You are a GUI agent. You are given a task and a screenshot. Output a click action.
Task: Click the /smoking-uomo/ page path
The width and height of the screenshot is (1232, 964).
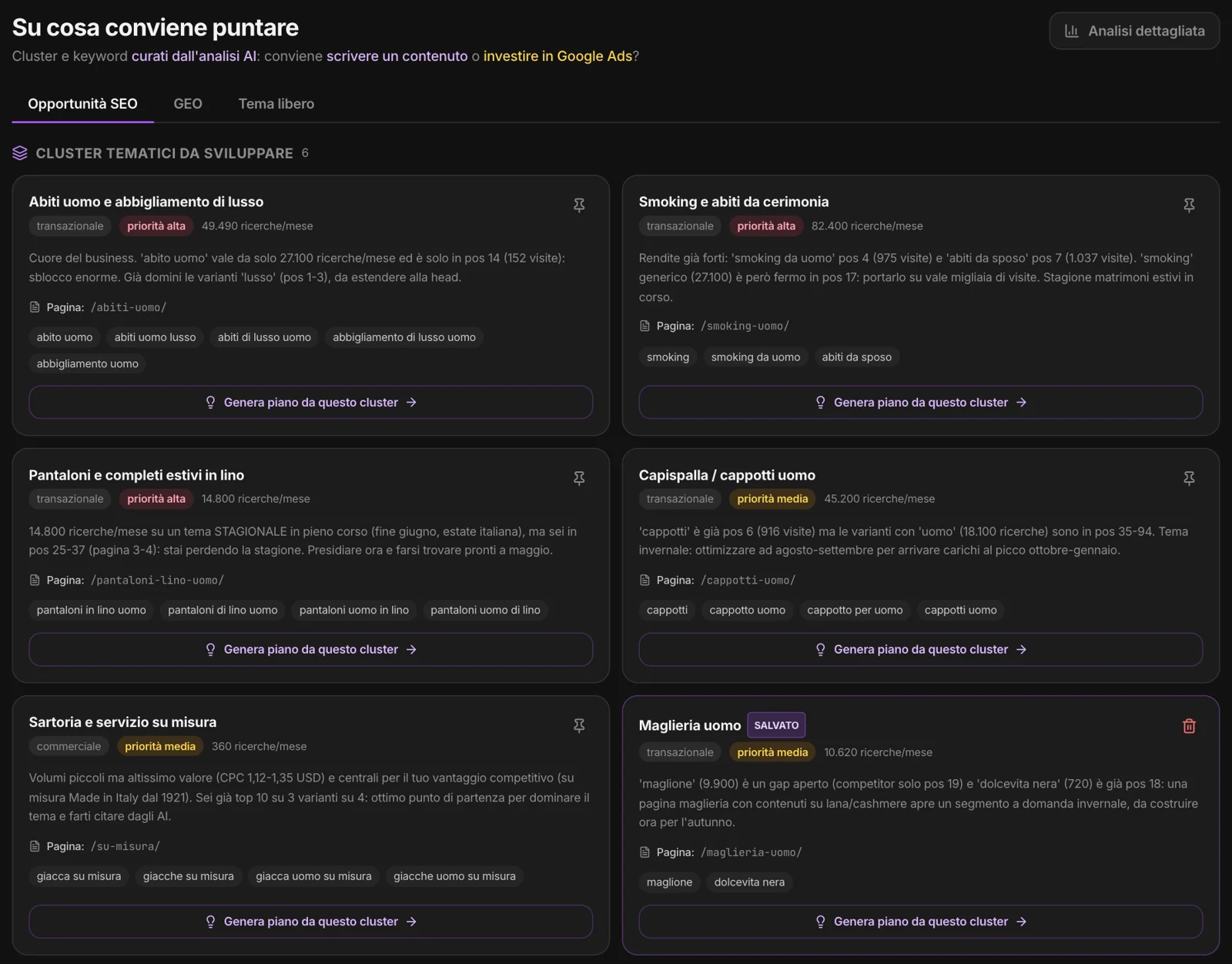click(745, 326)
